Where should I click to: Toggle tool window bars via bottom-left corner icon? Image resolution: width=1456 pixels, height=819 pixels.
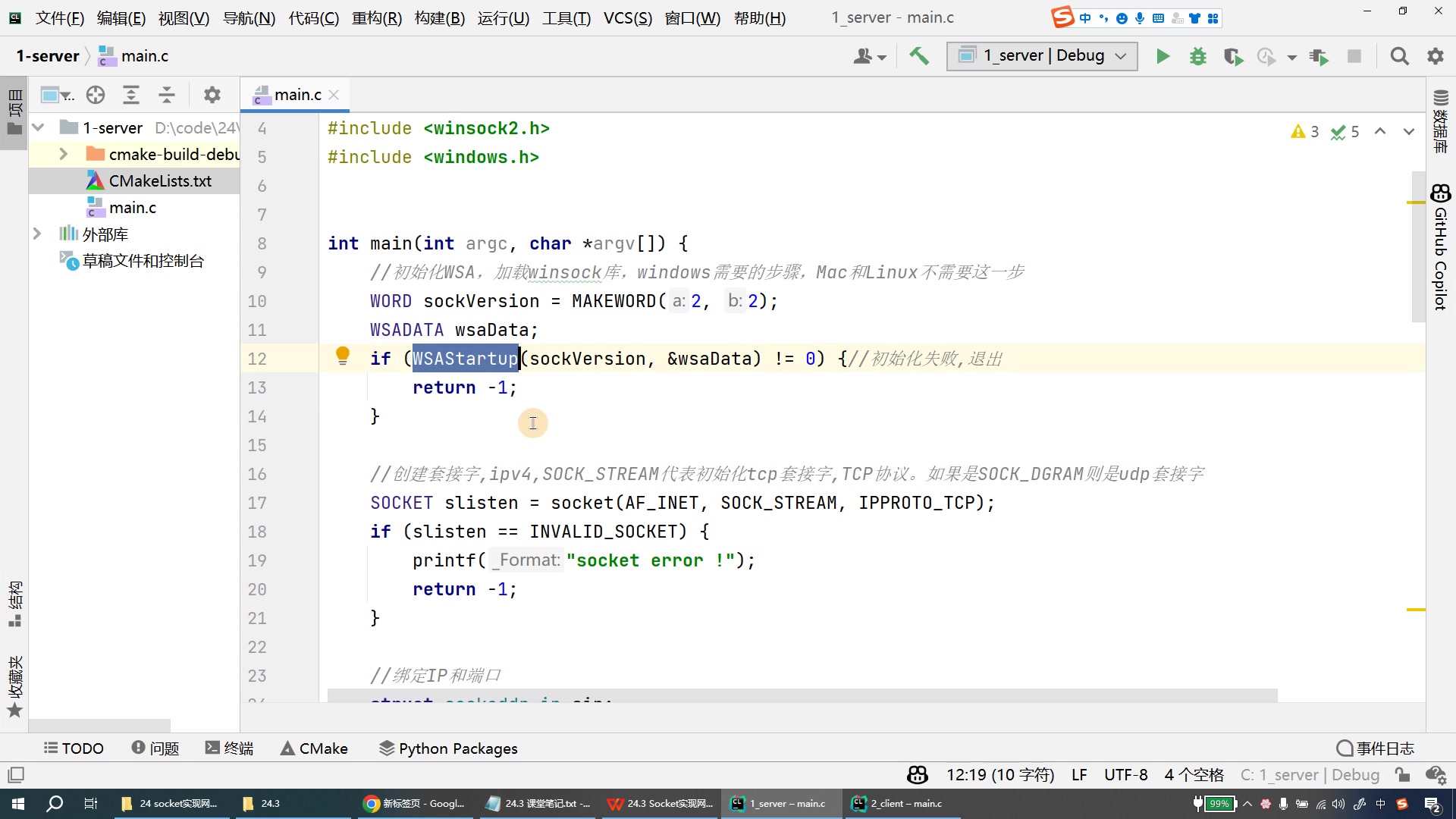[x=16, y=774]
